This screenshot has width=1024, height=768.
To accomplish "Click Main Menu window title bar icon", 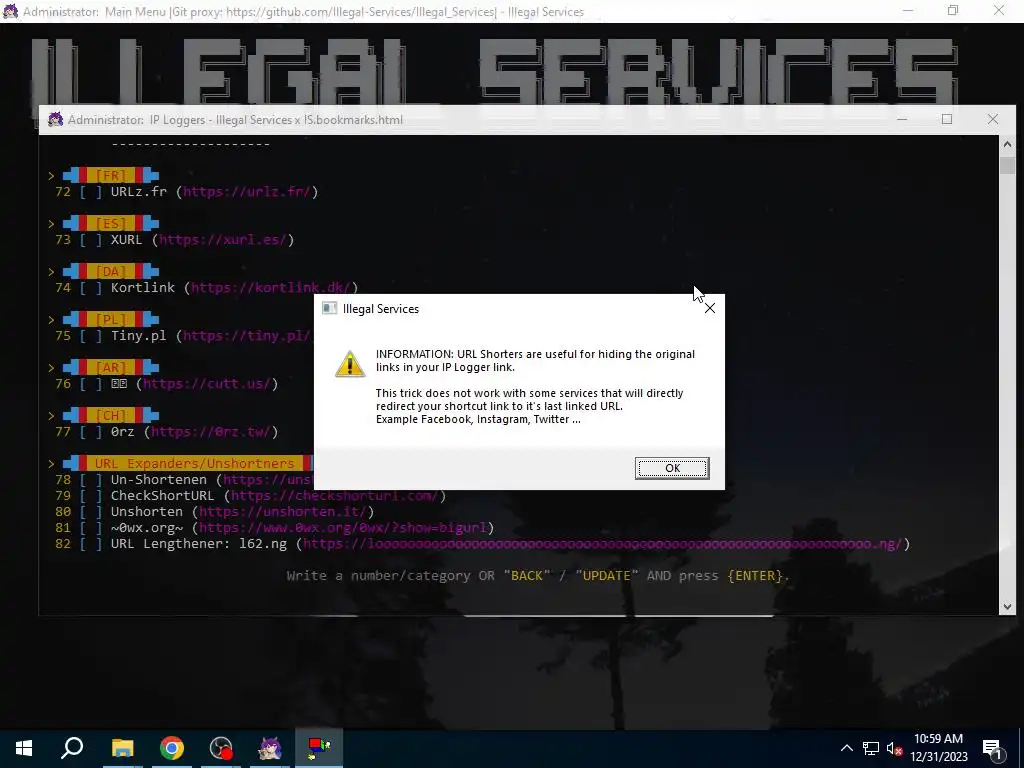I will point(10,11).
